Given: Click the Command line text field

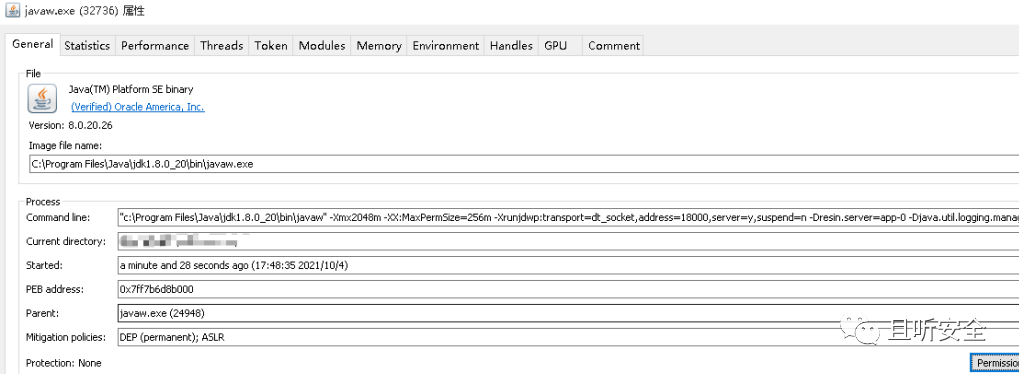Looking at the screenshot, I should tap(568, 217).
